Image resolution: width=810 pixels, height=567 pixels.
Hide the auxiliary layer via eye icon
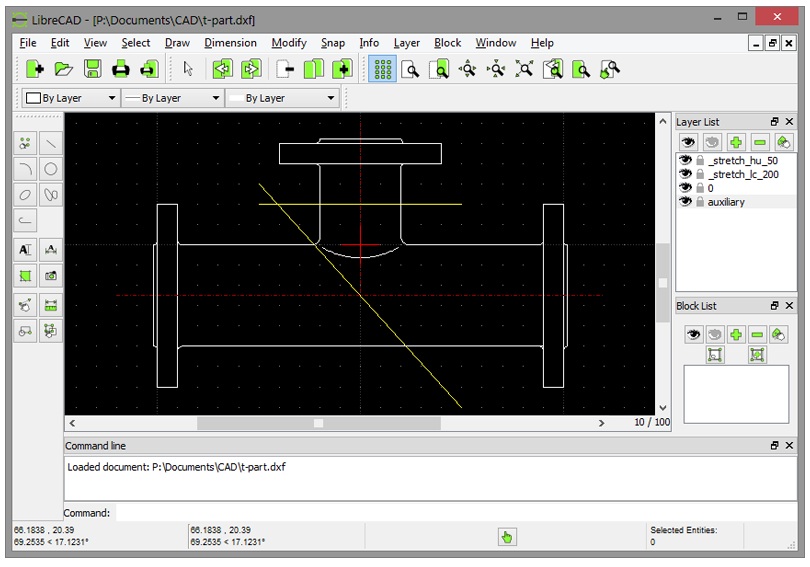tap(685, 202)
